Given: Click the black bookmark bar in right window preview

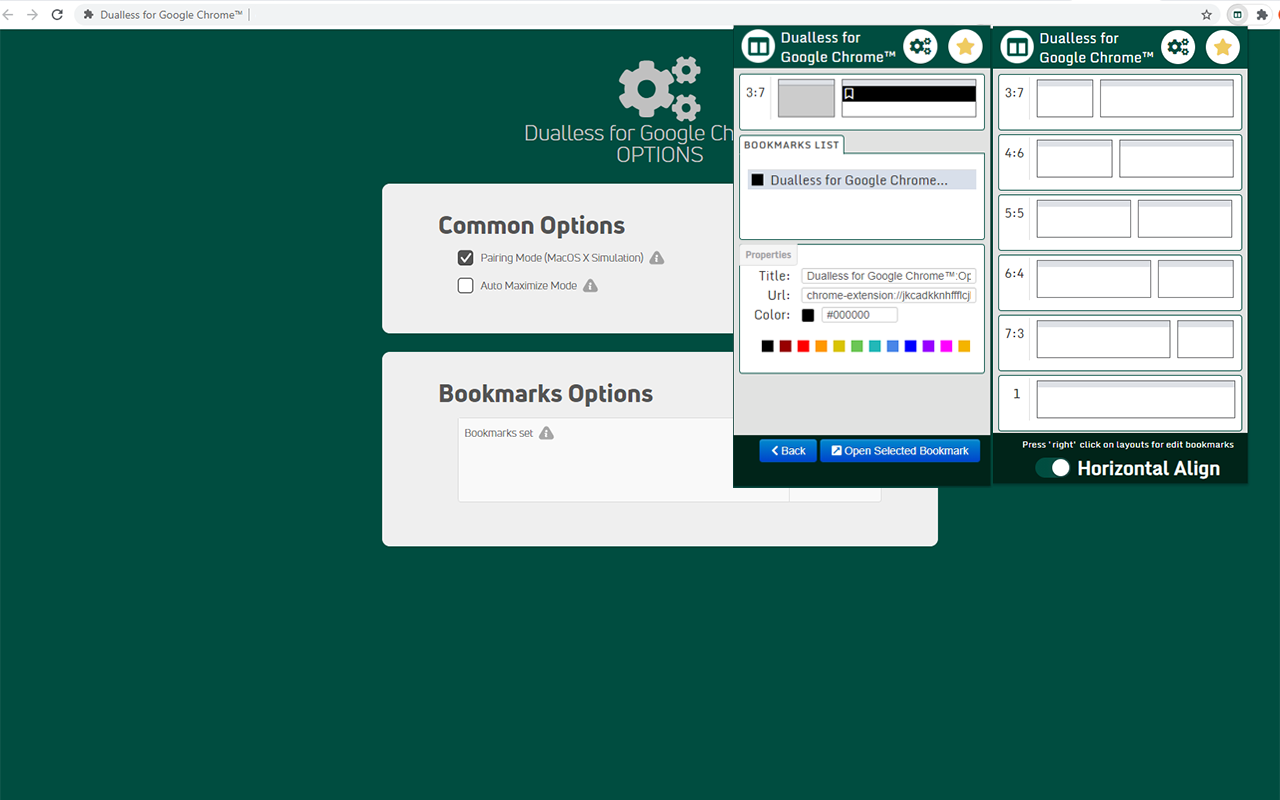Looking at the screenshot, I should click(x=909, y=94).
